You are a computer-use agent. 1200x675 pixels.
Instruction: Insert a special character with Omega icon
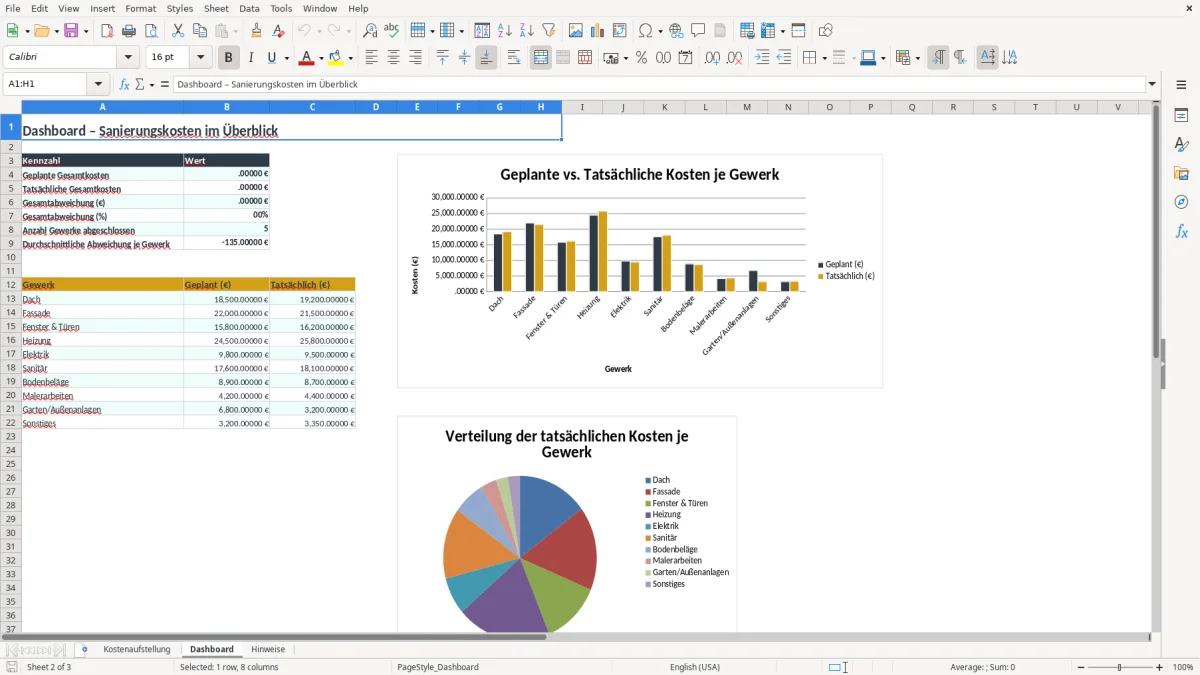tap(645, 31)
